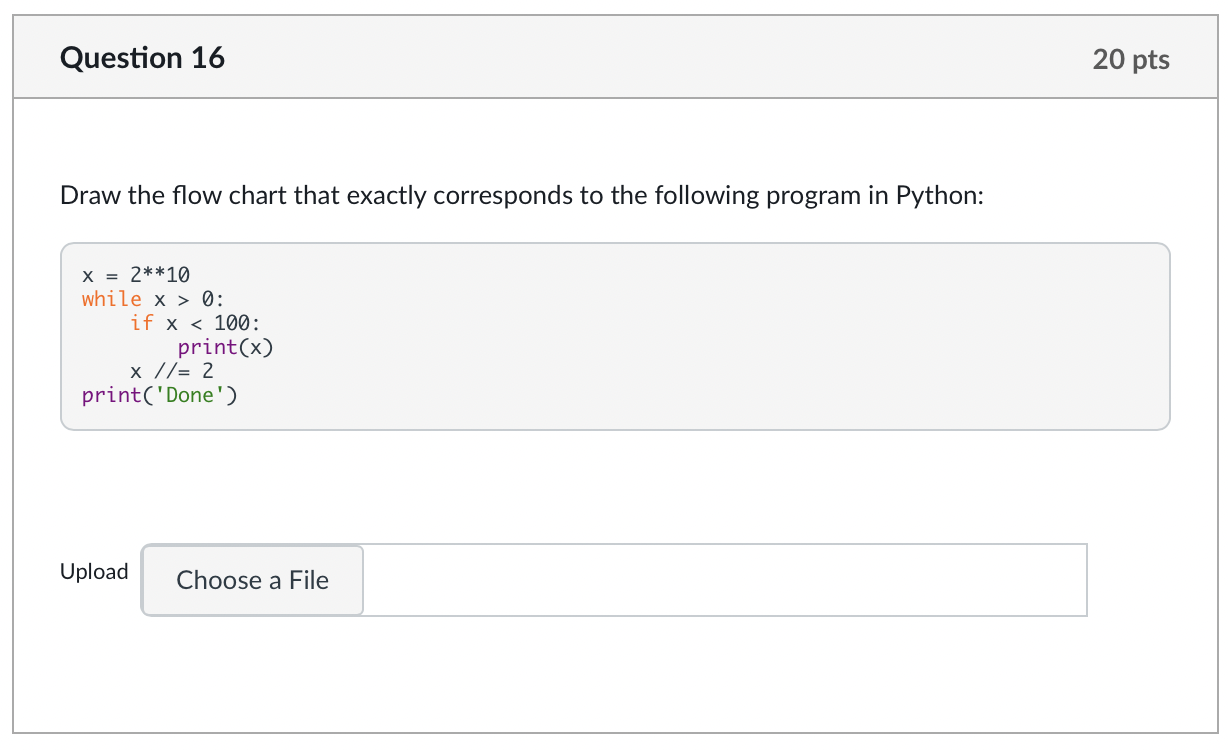The image size is (1228, 750).
Task: Click the Upload label
Action: click(x=94, y=572)
